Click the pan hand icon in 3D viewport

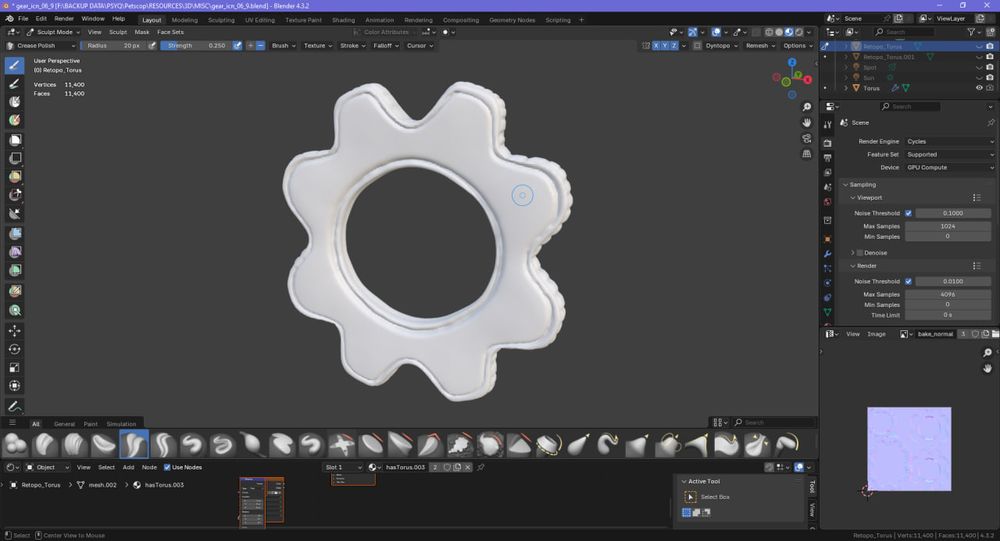[807, 122]
